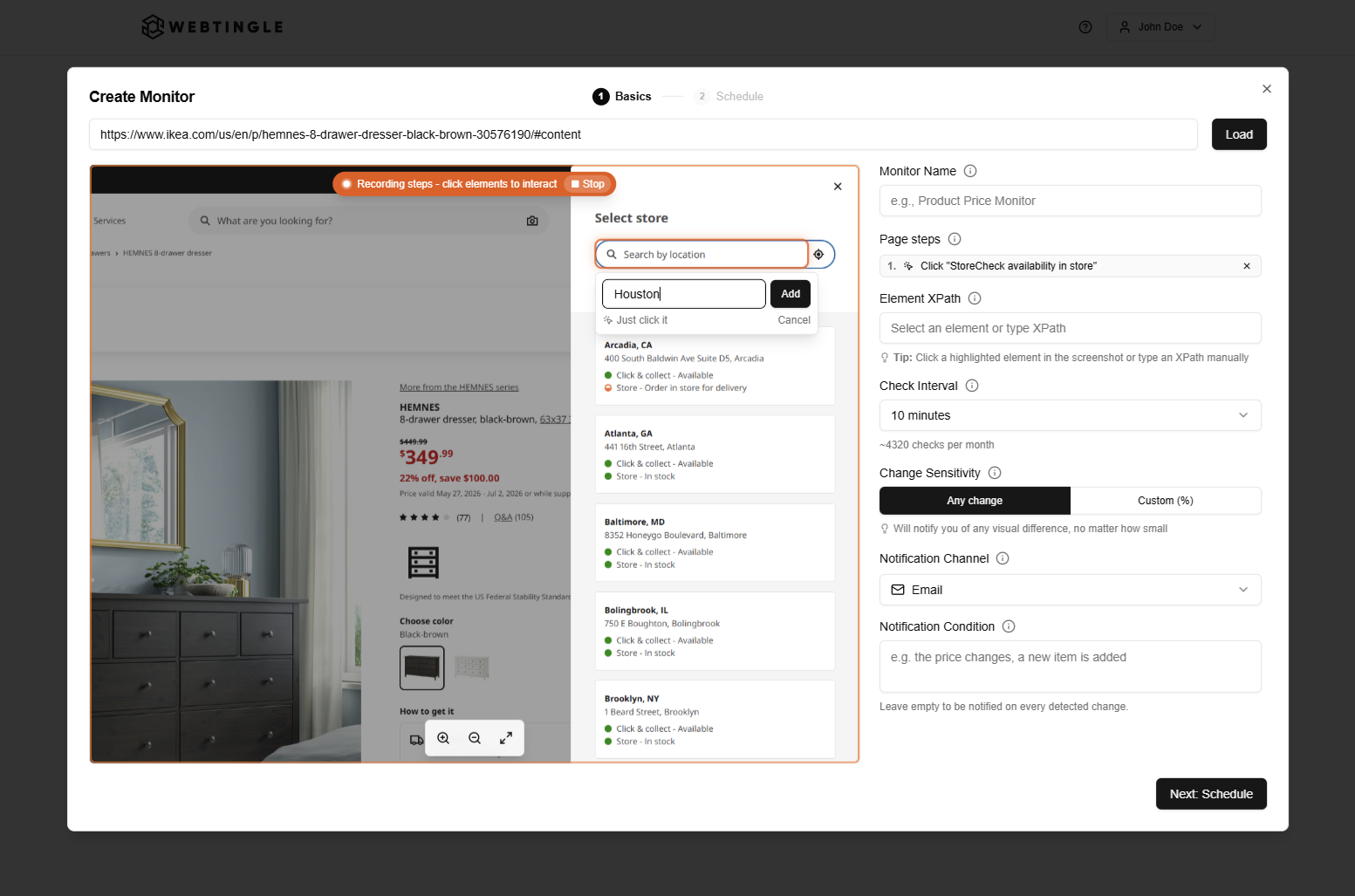Select Custom (%) sensitivity
1355x896 pixels.
pos(1166,501)
